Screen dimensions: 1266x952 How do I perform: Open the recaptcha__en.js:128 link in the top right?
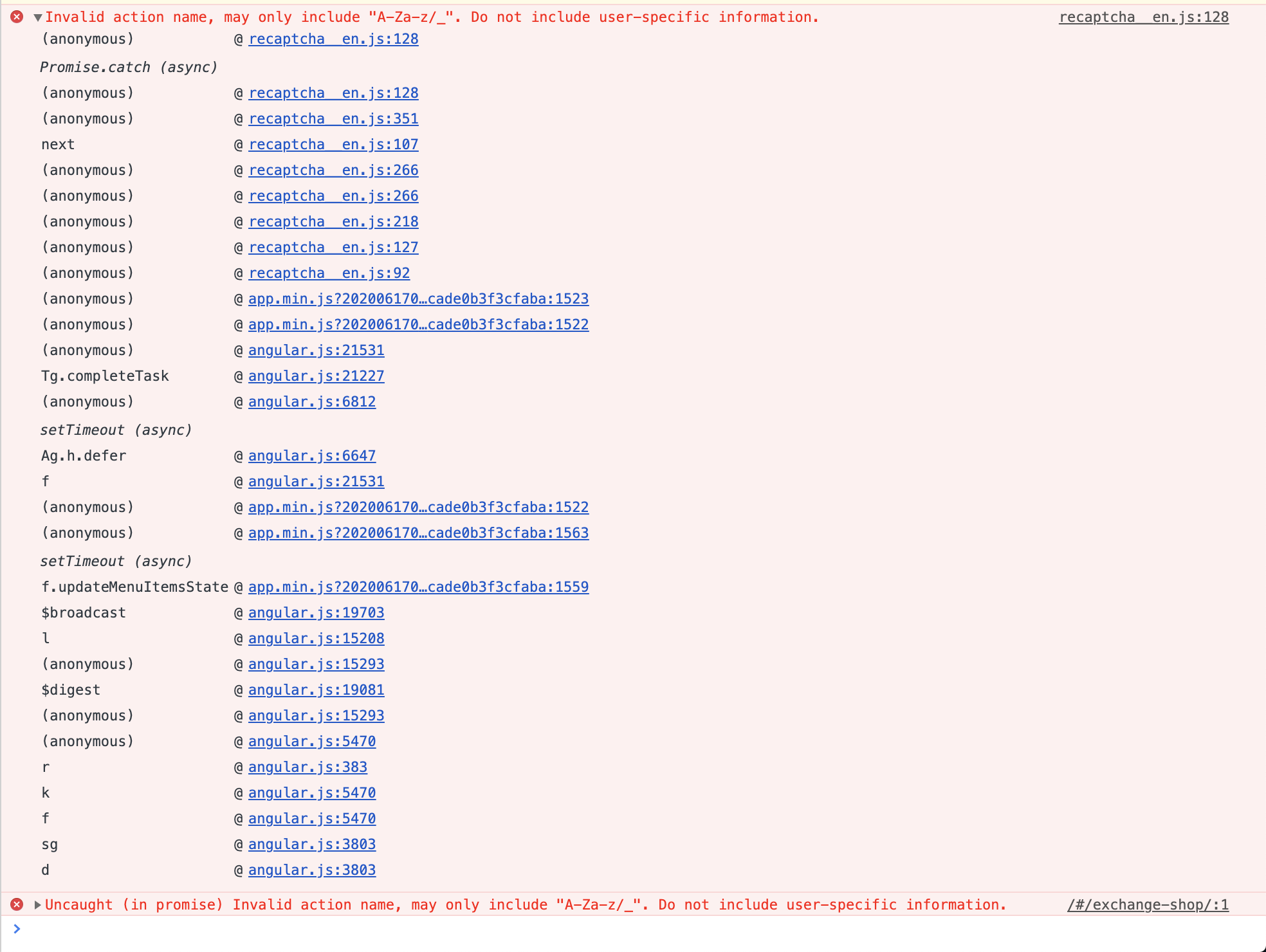pyautogui.click(x=1144, y=17)
